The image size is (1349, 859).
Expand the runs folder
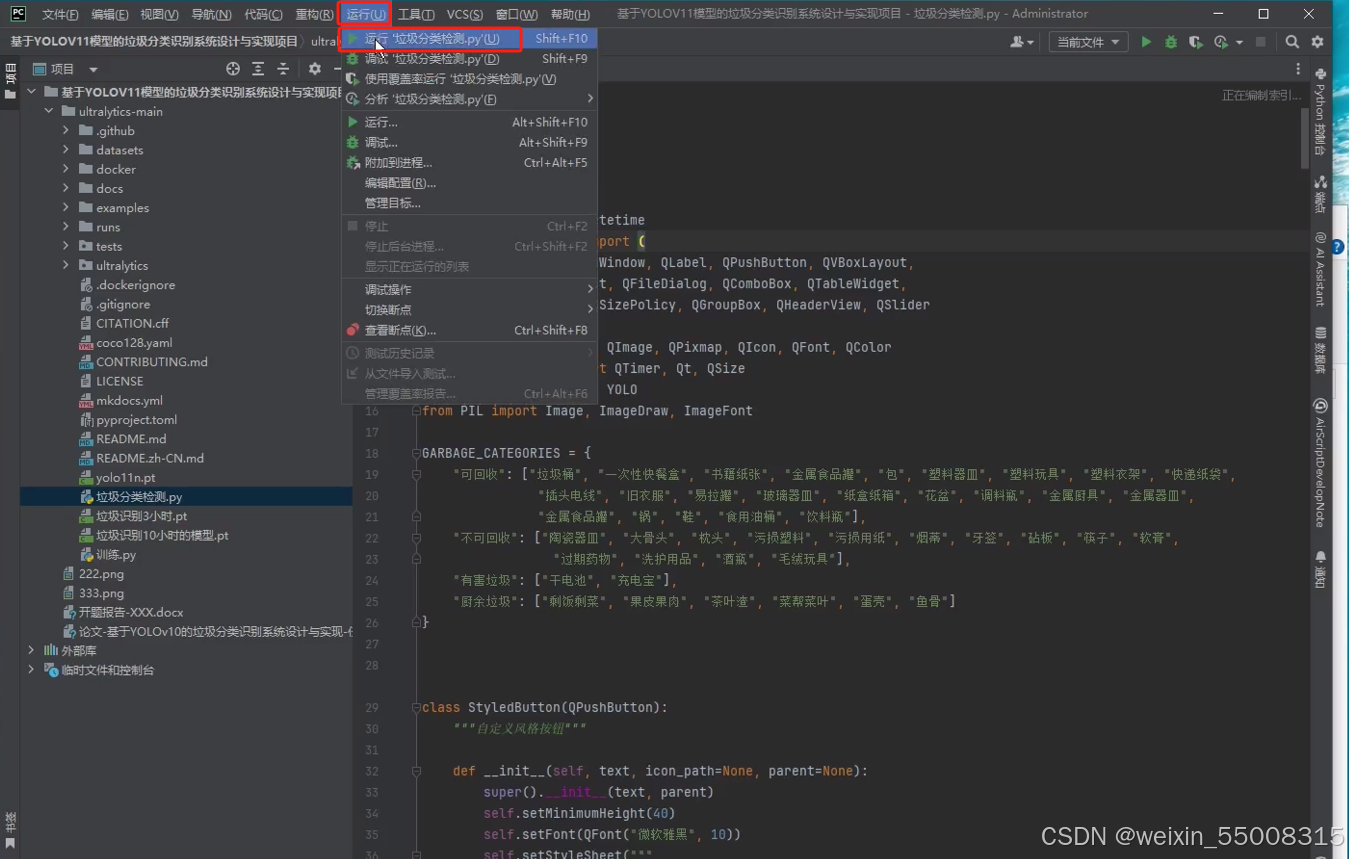tap(66, 227)
